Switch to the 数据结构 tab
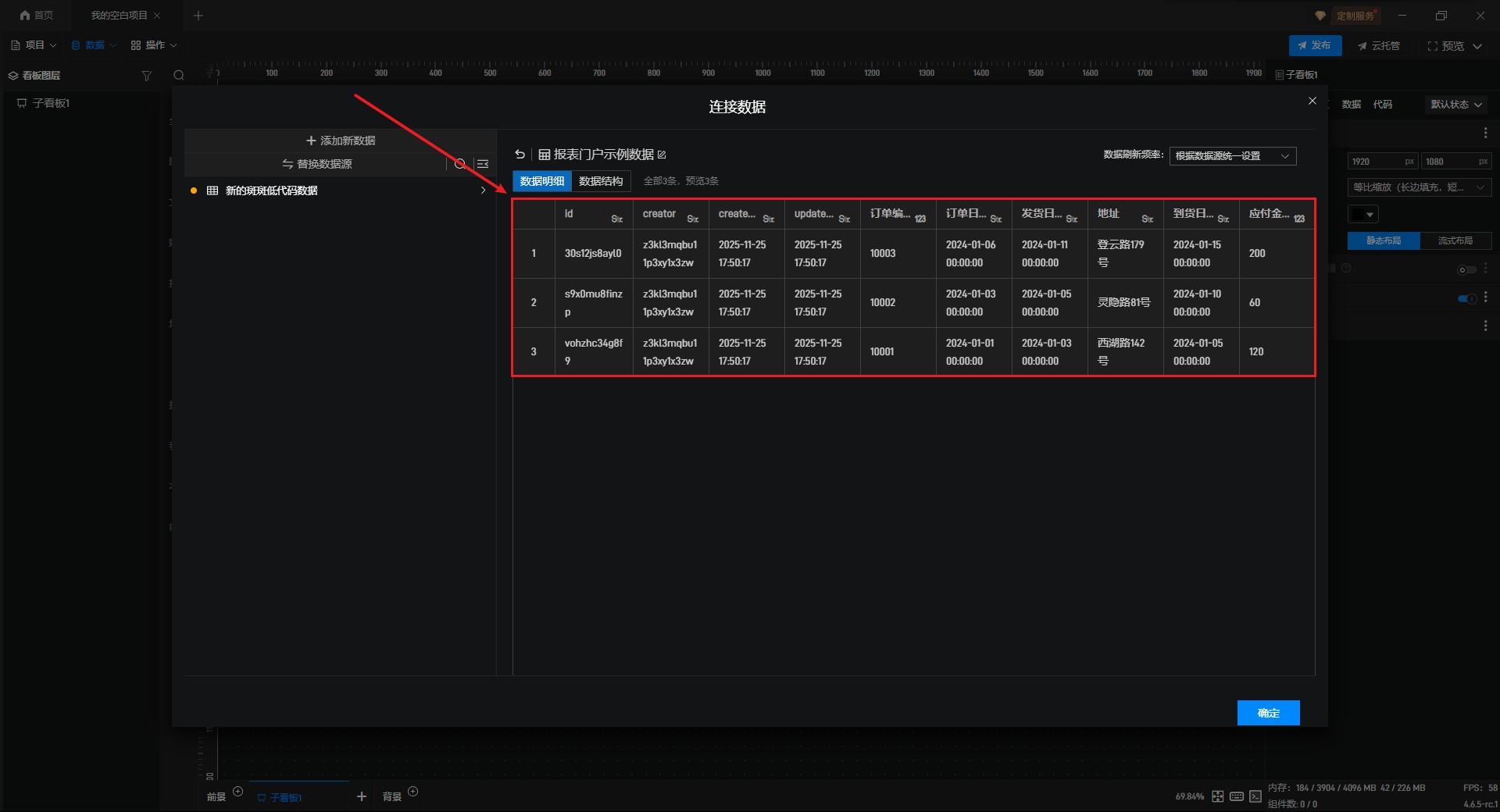 coord(601,181)
